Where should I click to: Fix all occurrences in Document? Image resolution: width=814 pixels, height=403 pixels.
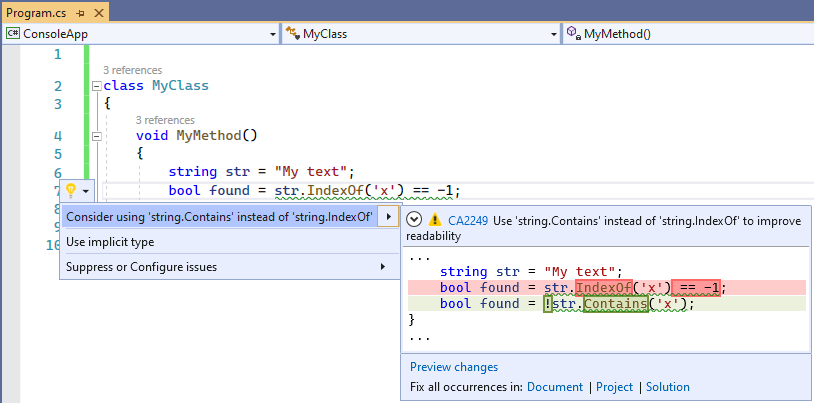point(555,387)
